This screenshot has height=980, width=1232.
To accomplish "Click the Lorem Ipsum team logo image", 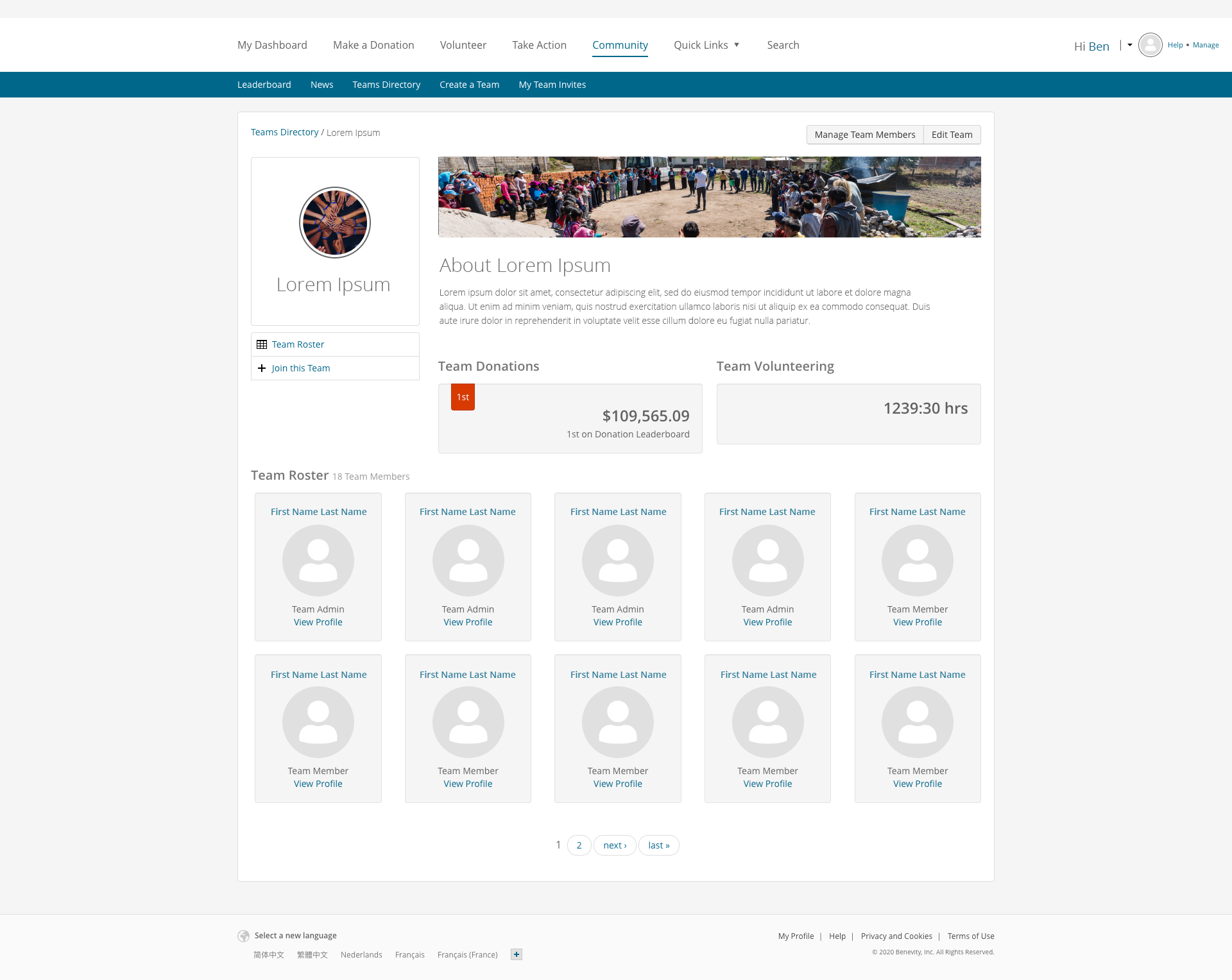I will click(335, 223).
